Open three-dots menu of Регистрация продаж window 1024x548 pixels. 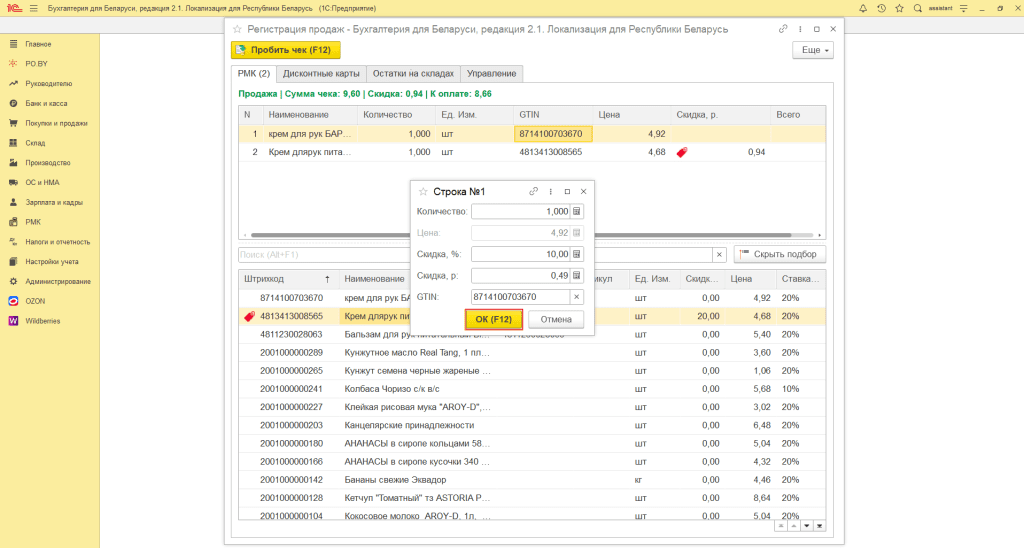[800, 29]
